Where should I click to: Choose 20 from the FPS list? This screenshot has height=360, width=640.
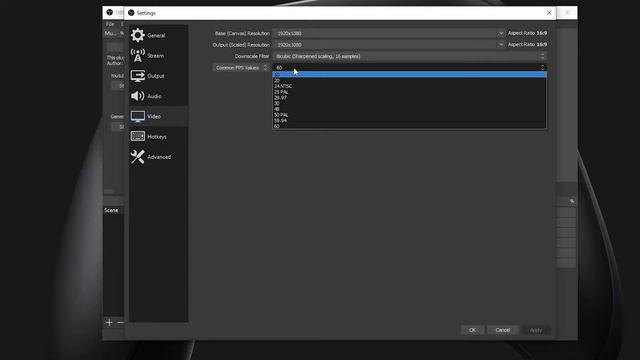click(x=409, y=81)
